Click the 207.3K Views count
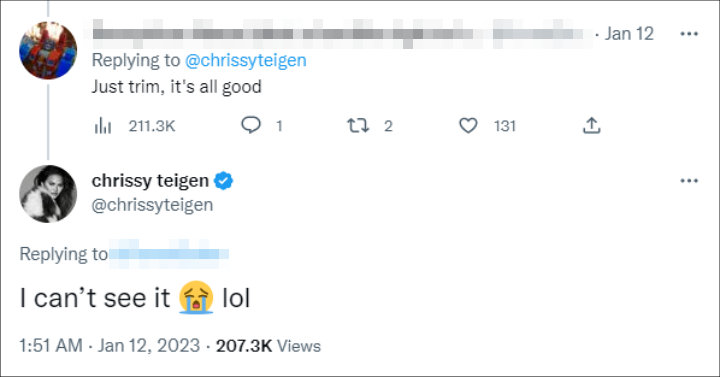Screen dimensions: 720x377 268,346
